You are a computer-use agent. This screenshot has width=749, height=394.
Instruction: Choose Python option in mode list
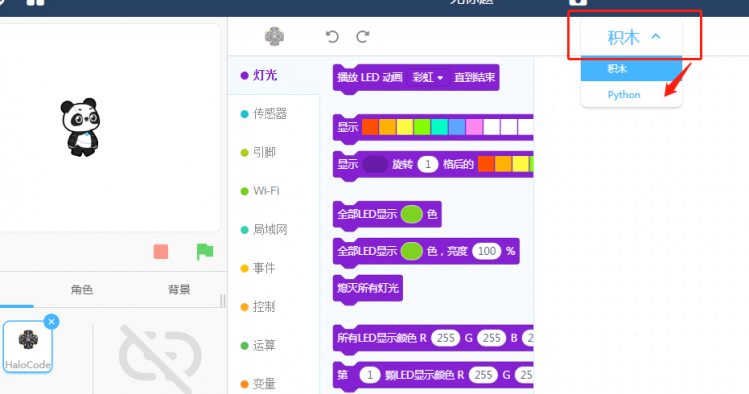tap(631, 95)
